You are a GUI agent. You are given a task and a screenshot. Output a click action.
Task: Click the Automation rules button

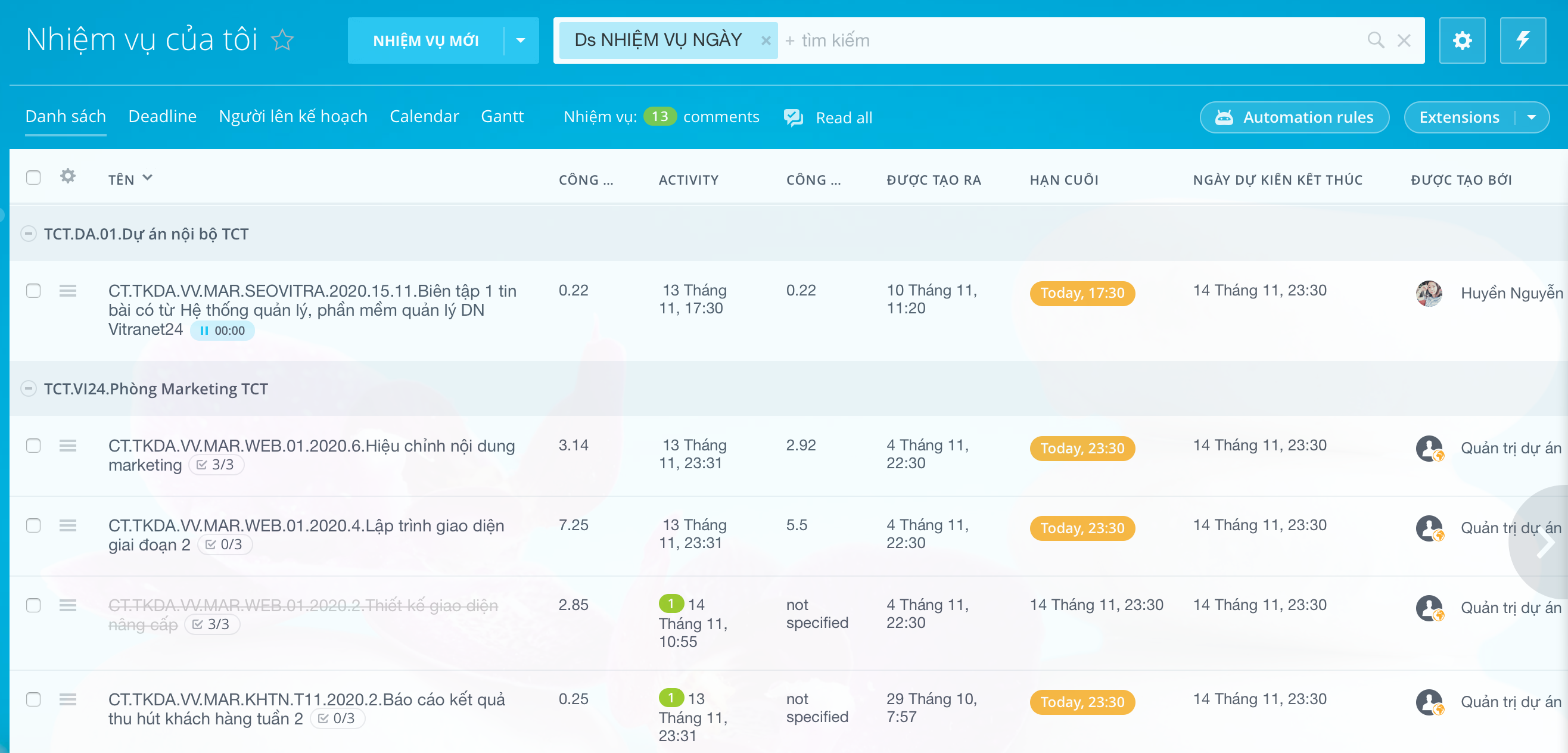(x=1294, y=117)
